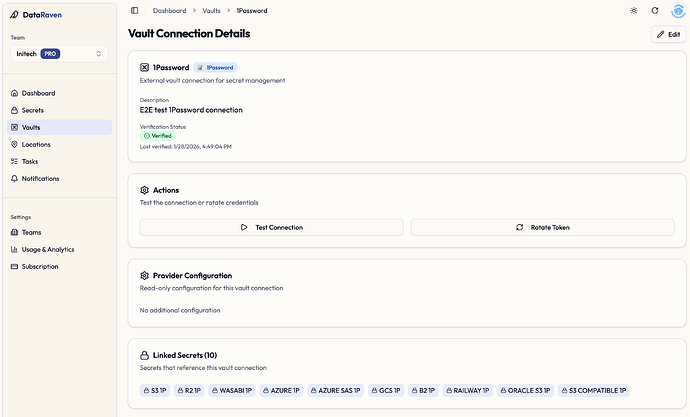Click the Edit button

[668, 34]
